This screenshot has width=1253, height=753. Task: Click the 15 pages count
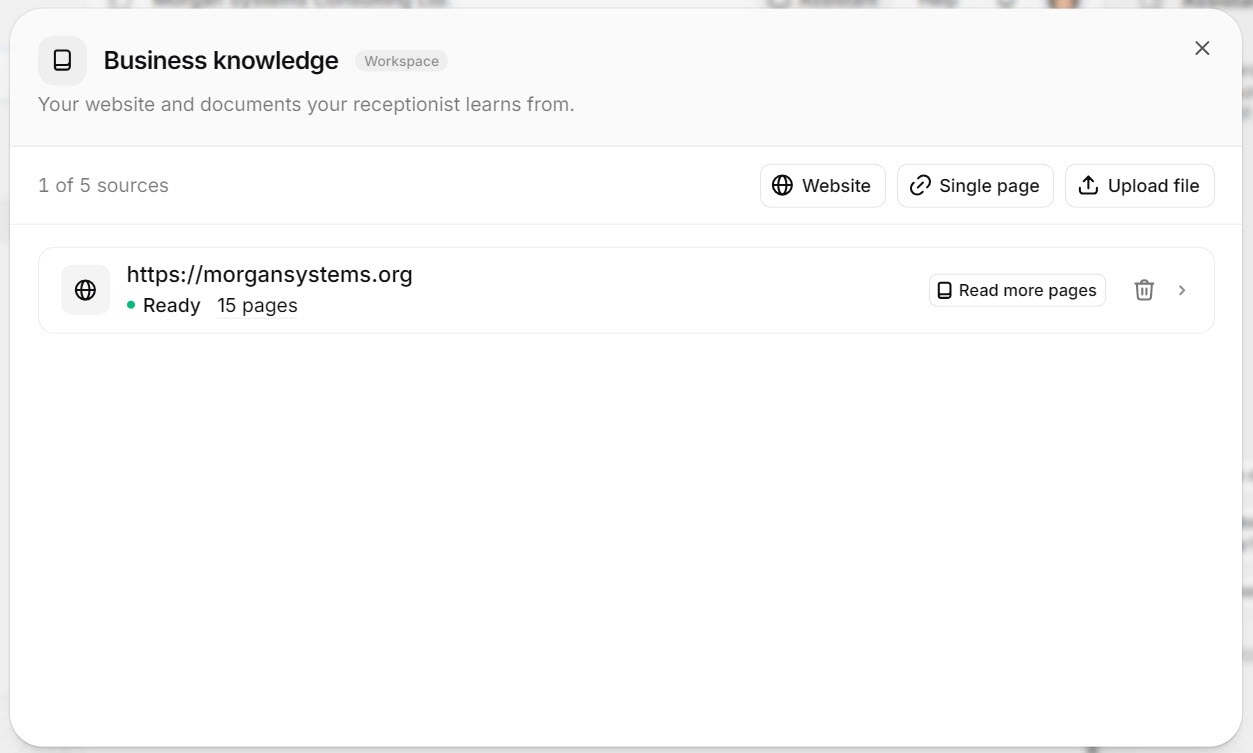click(257, 306)
